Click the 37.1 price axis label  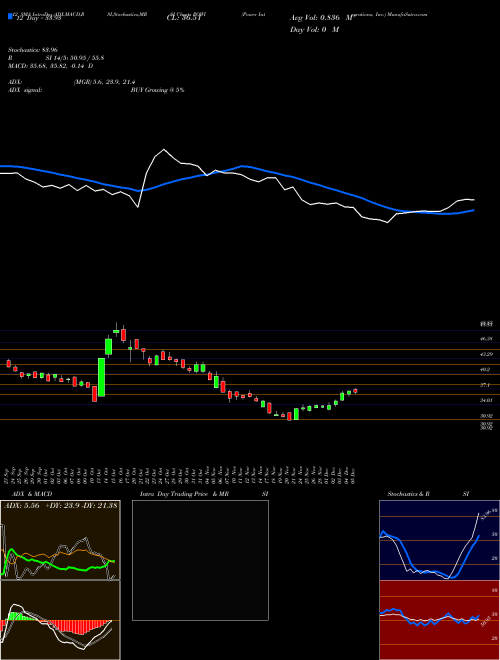(x=485, y=385)
